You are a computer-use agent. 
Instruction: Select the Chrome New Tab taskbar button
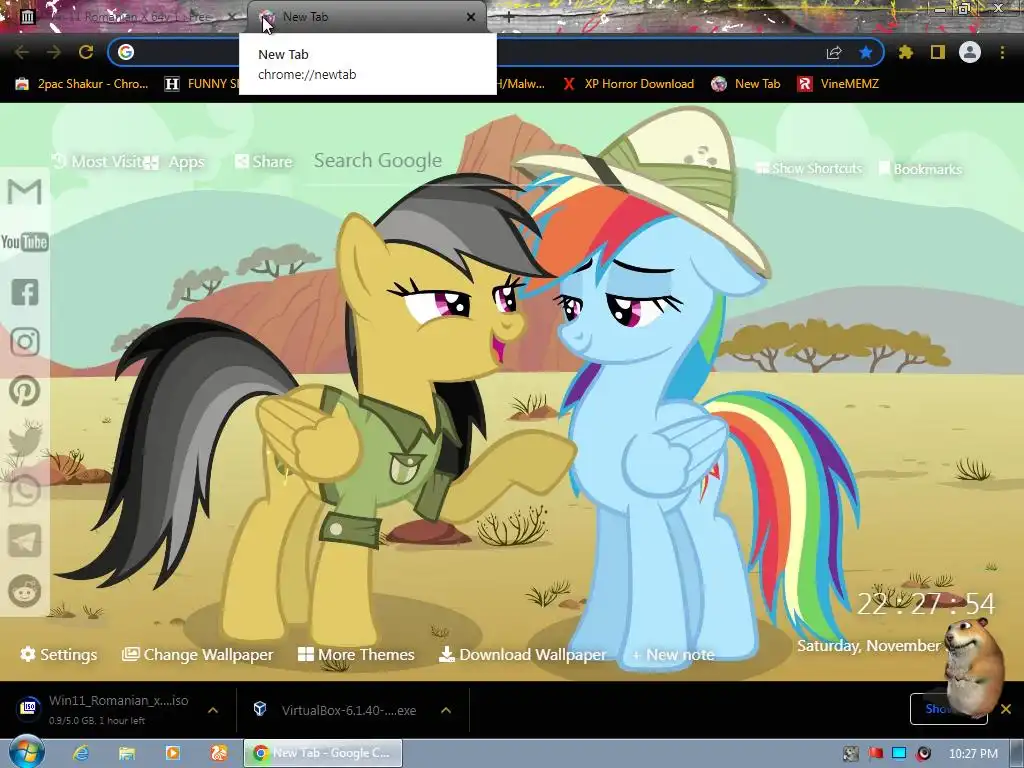tap(323, 753)
